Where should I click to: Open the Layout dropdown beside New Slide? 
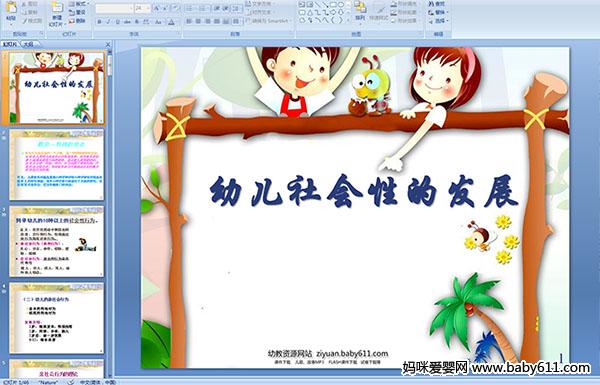(x=78, y=4)
